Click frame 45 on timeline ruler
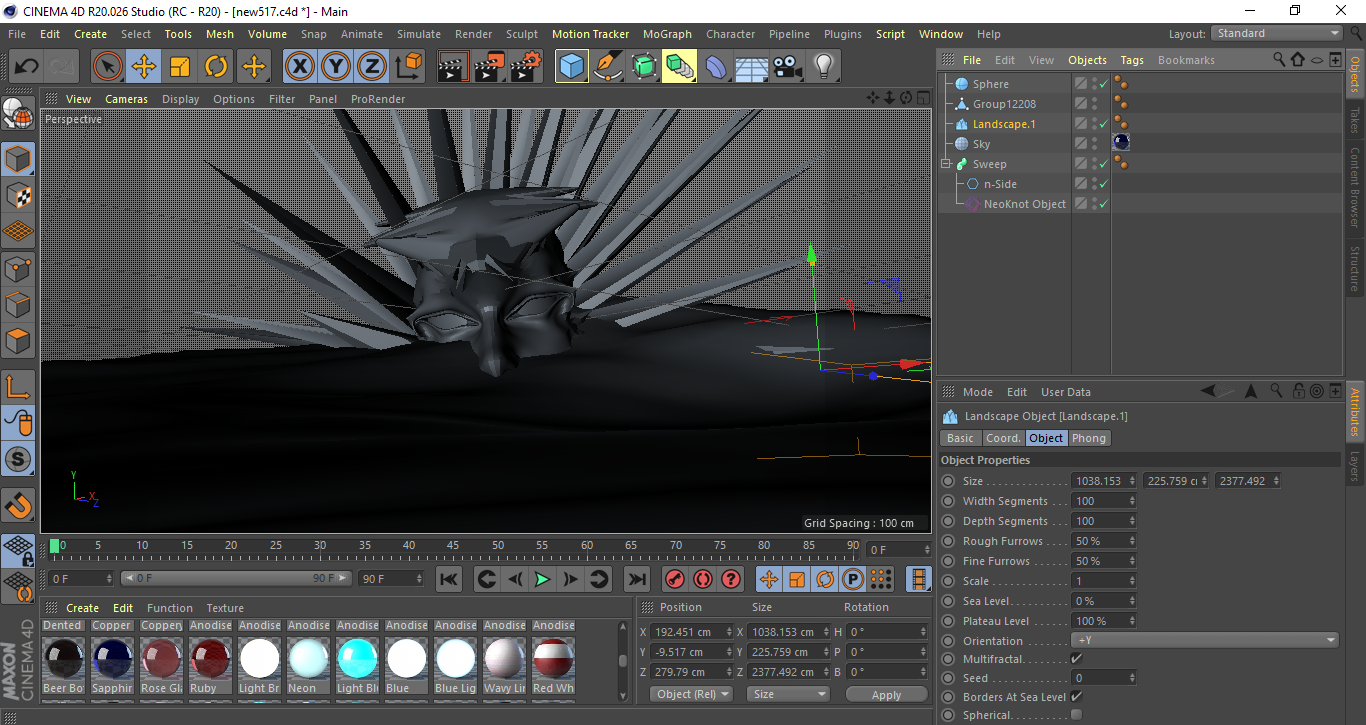The height and width of the screenshot is (725, 1366). [453, 546]
